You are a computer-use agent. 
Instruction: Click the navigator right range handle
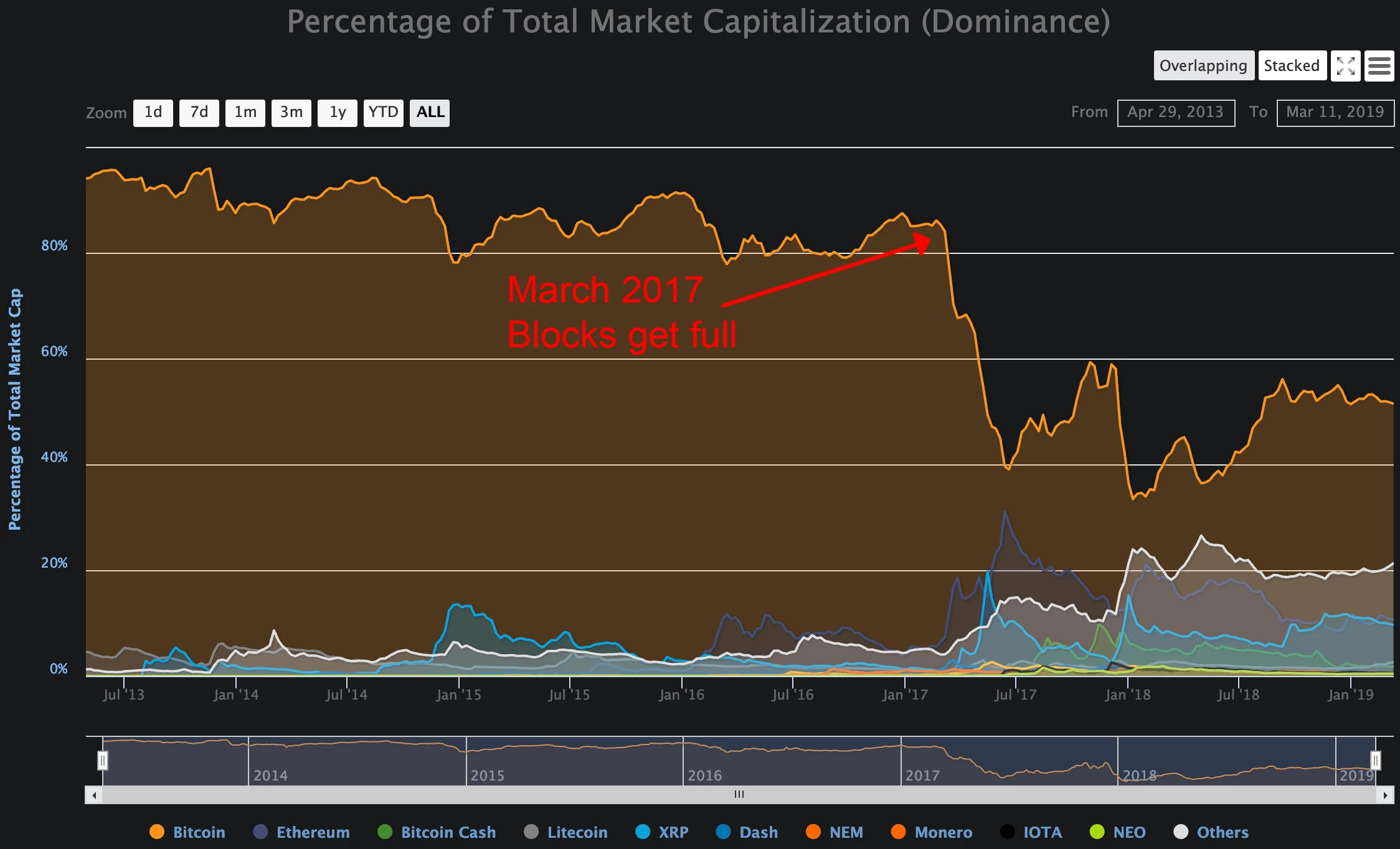(x=1376, y=761)
